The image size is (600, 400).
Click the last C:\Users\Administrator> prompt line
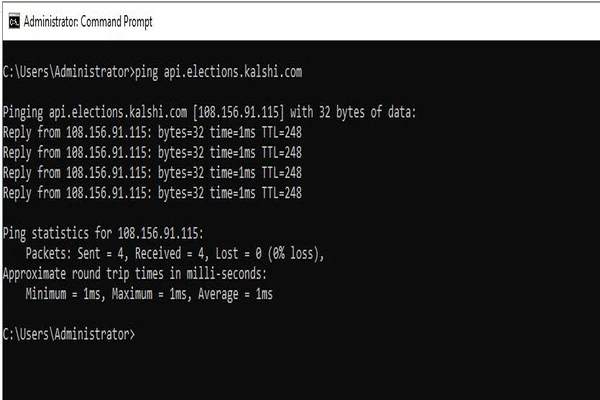69,334
